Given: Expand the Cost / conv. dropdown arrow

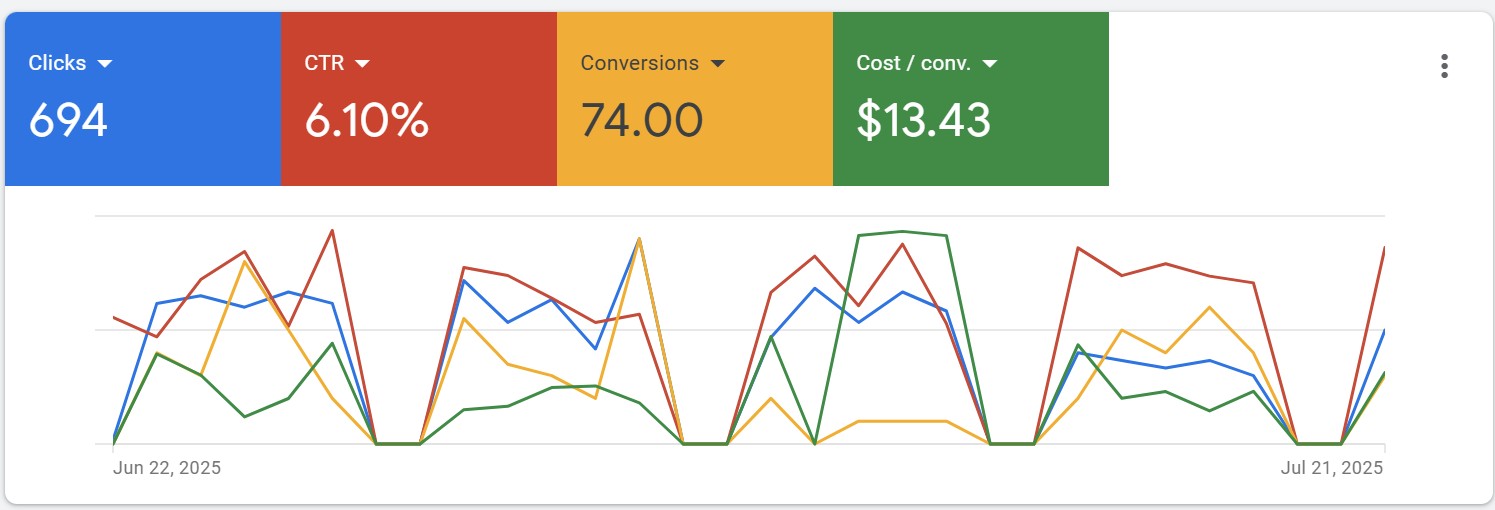Looking at the screenshot, I should pyautogui.click(x=990, y=64).
